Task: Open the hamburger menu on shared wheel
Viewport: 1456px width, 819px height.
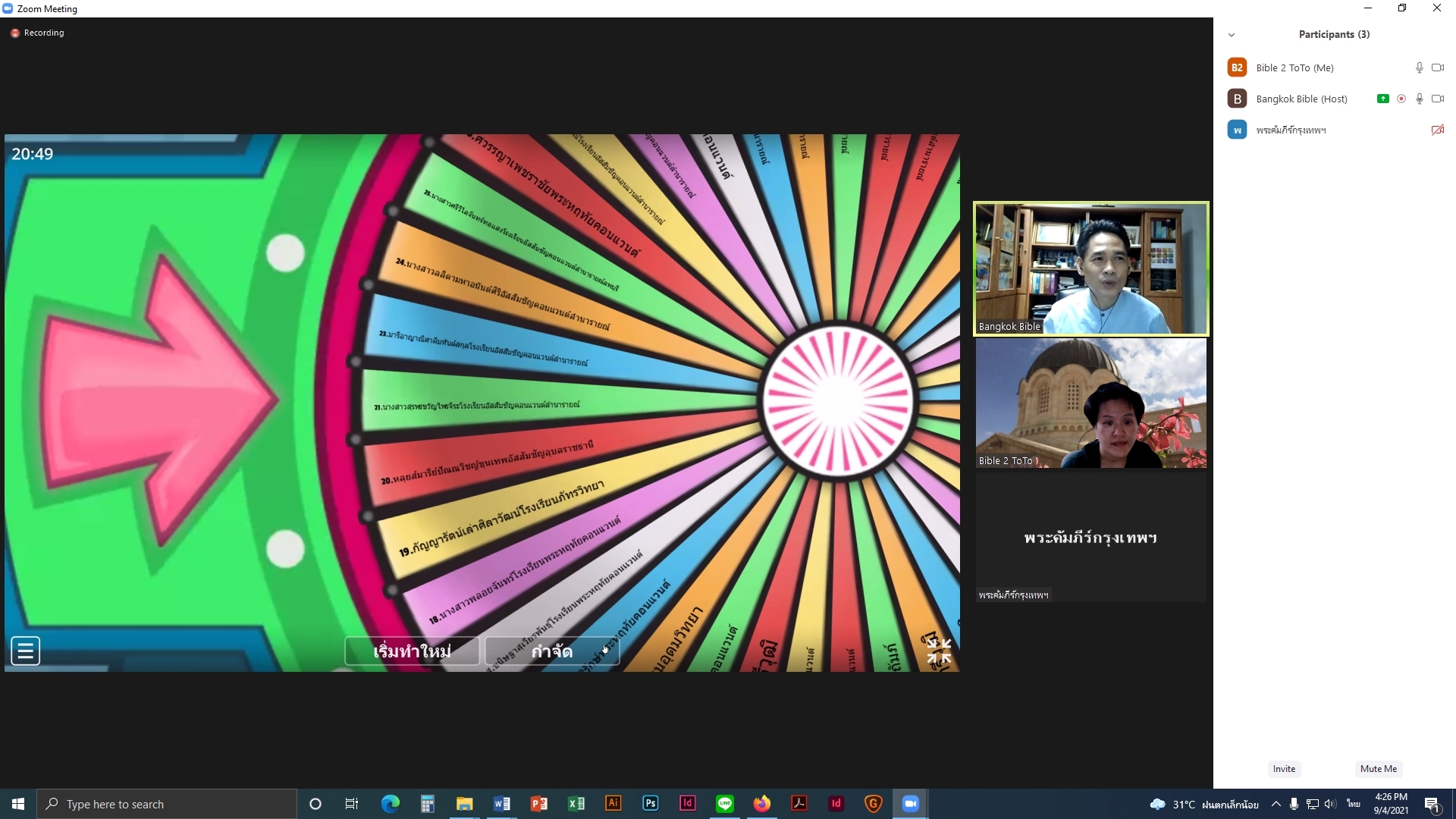Action: [x=25, y=651]
